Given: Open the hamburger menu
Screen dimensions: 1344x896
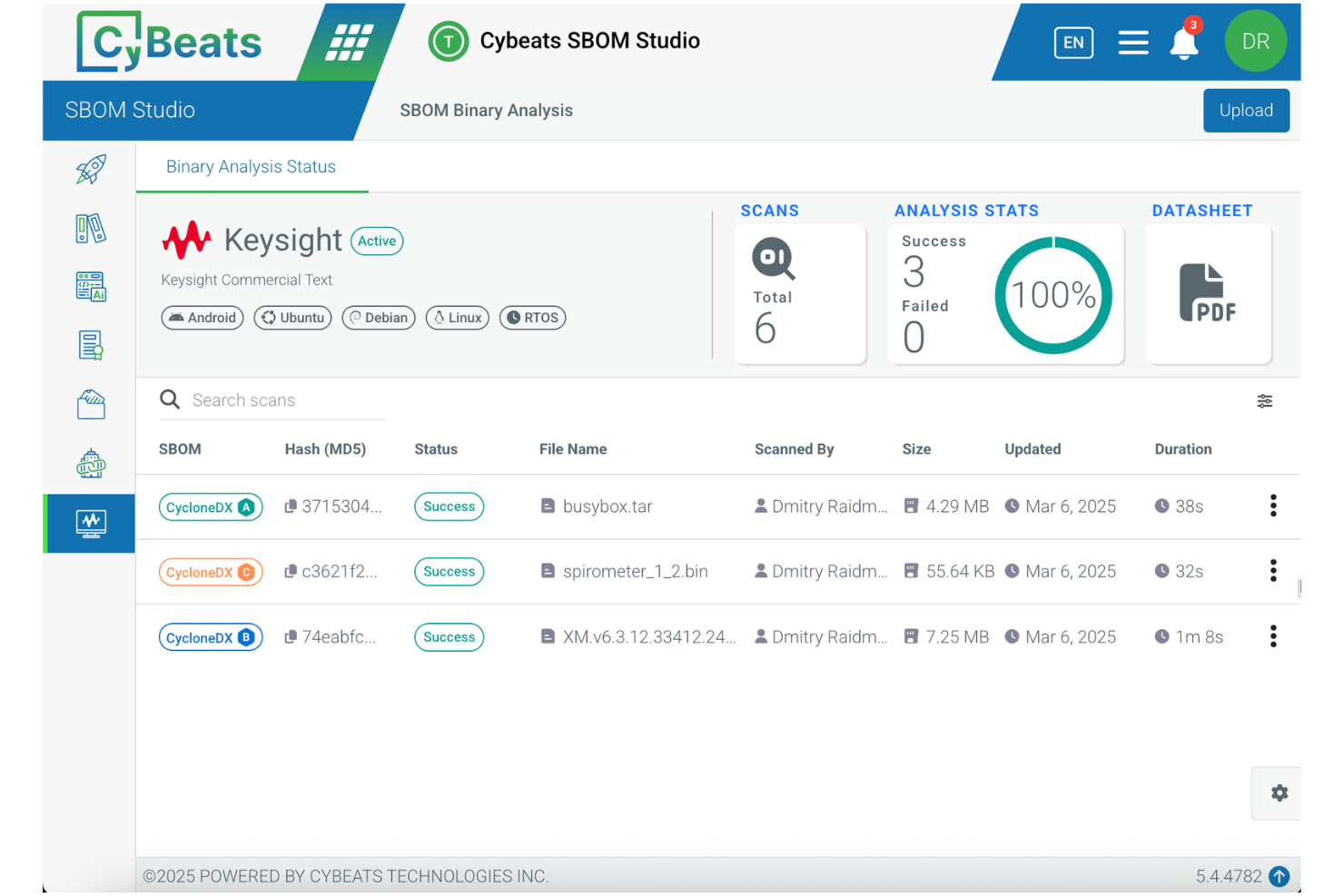Looking at the screenshot, I should pyautogui.click(x=1133, y=43).
